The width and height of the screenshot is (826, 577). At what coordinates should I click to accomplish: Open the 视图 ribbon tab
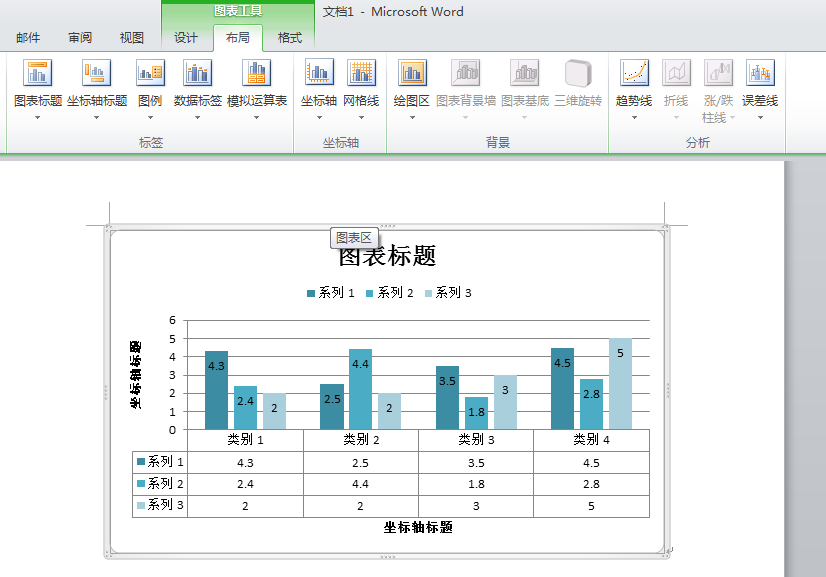(132, 37)
